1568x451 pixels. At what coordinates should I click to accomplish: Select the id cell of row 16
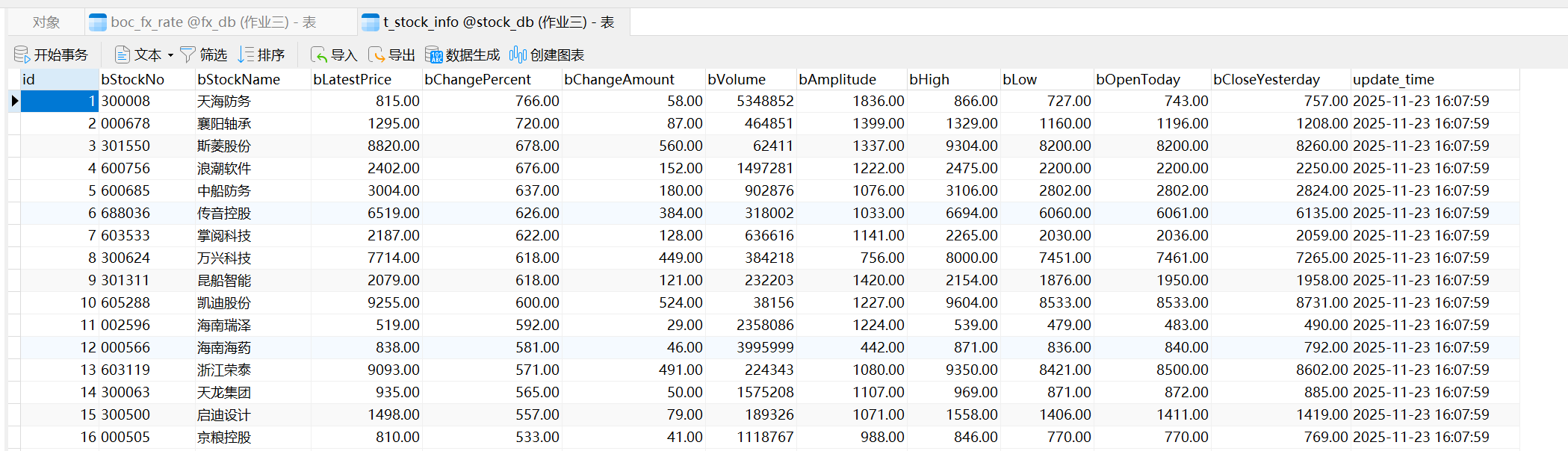pos(60,437)
